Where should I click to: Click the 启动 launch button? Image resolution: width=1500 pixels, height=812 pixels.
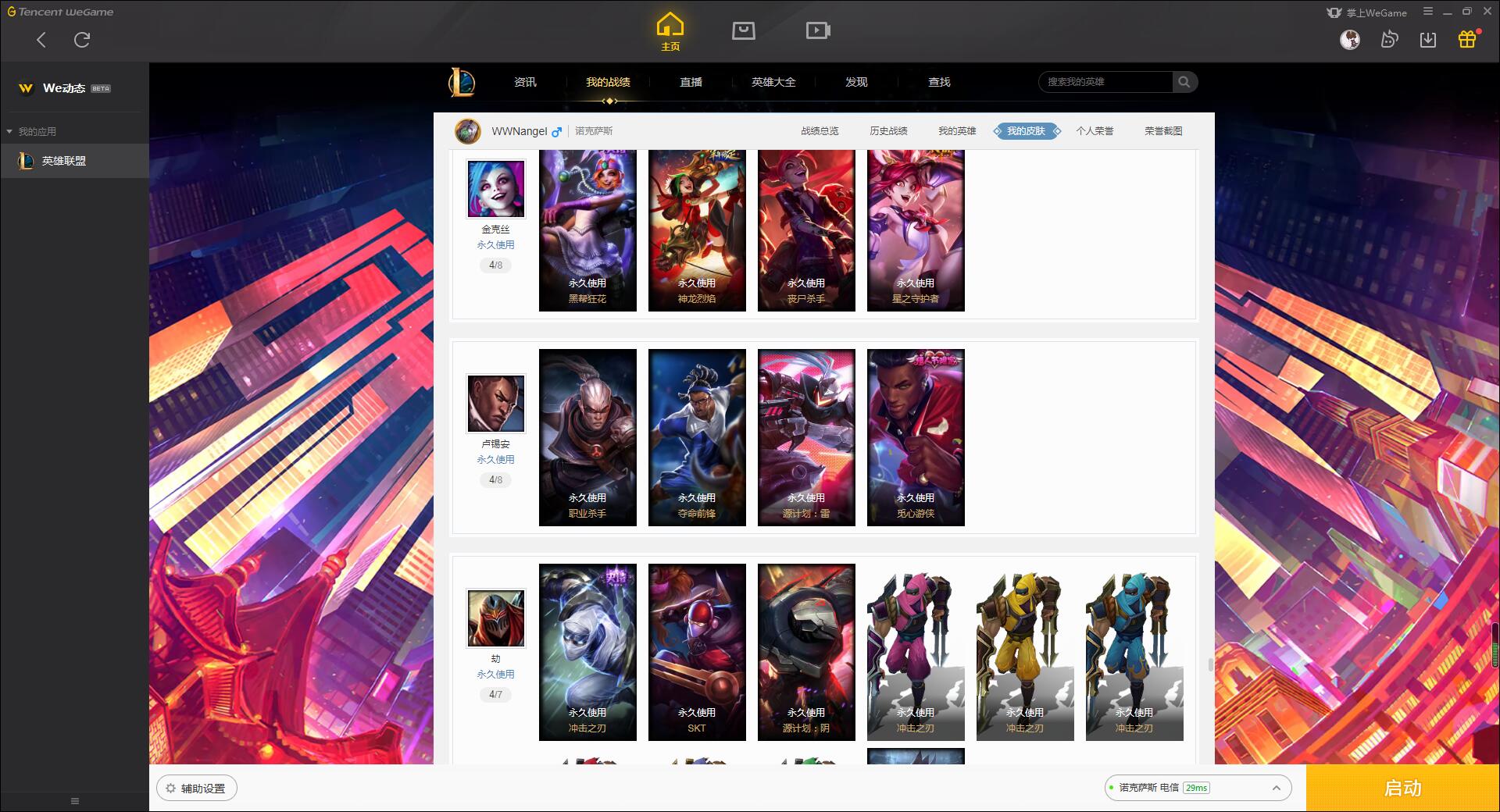[1402, 789]
